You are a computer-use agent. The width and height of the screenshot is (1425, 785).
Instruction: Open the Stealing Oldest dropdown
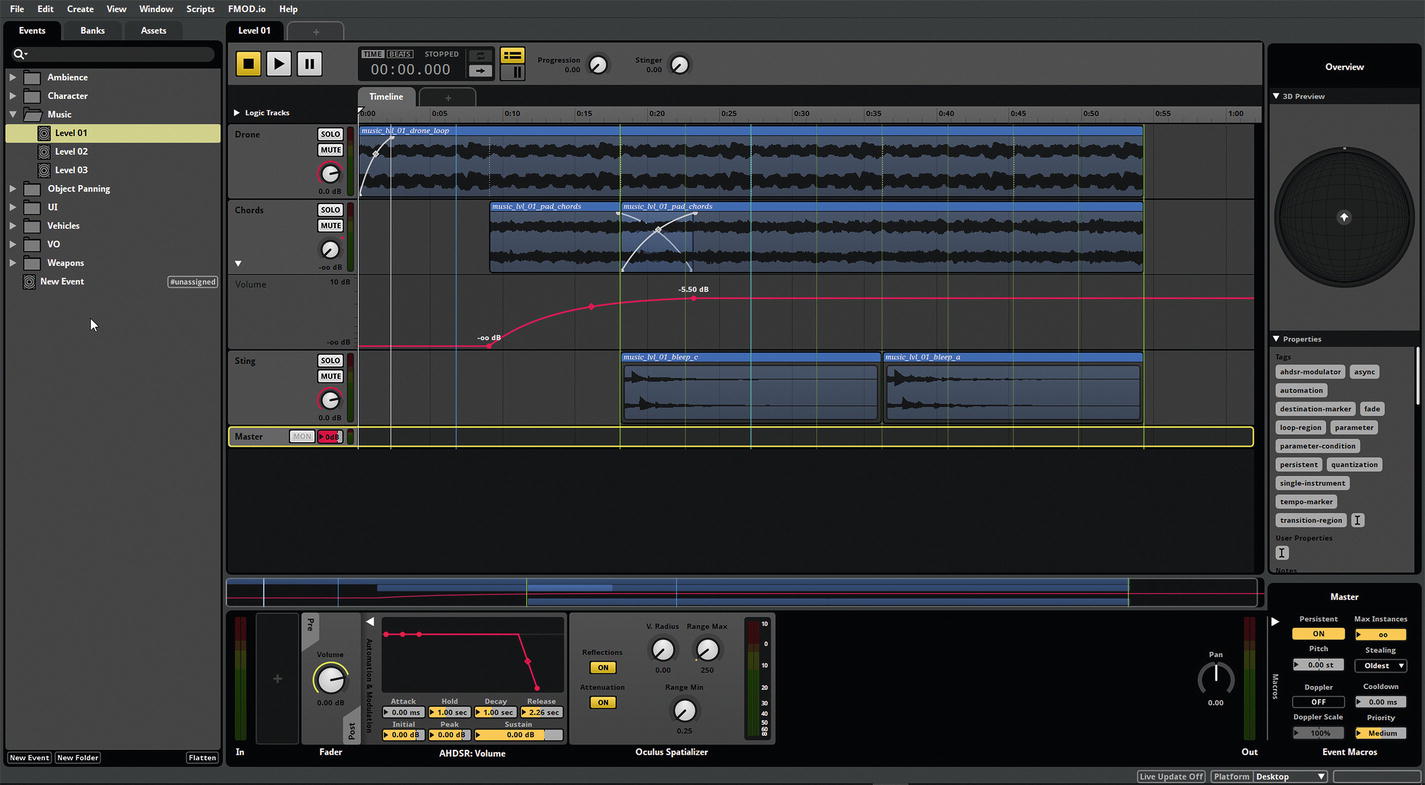pos(1380,666)
